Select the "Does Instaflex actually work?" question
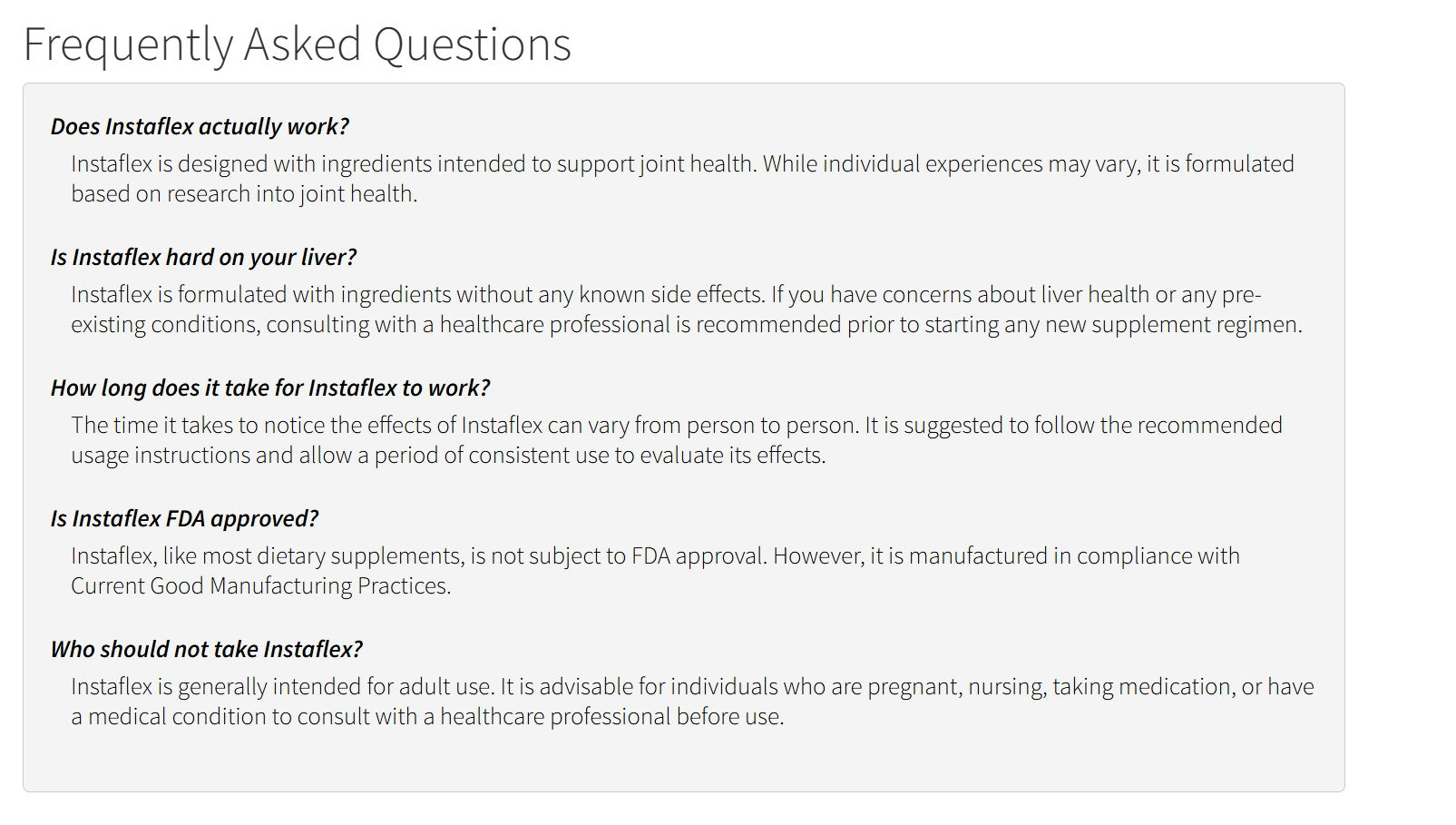This screenshot has height=825, width=1456. [x=200, y=126]
